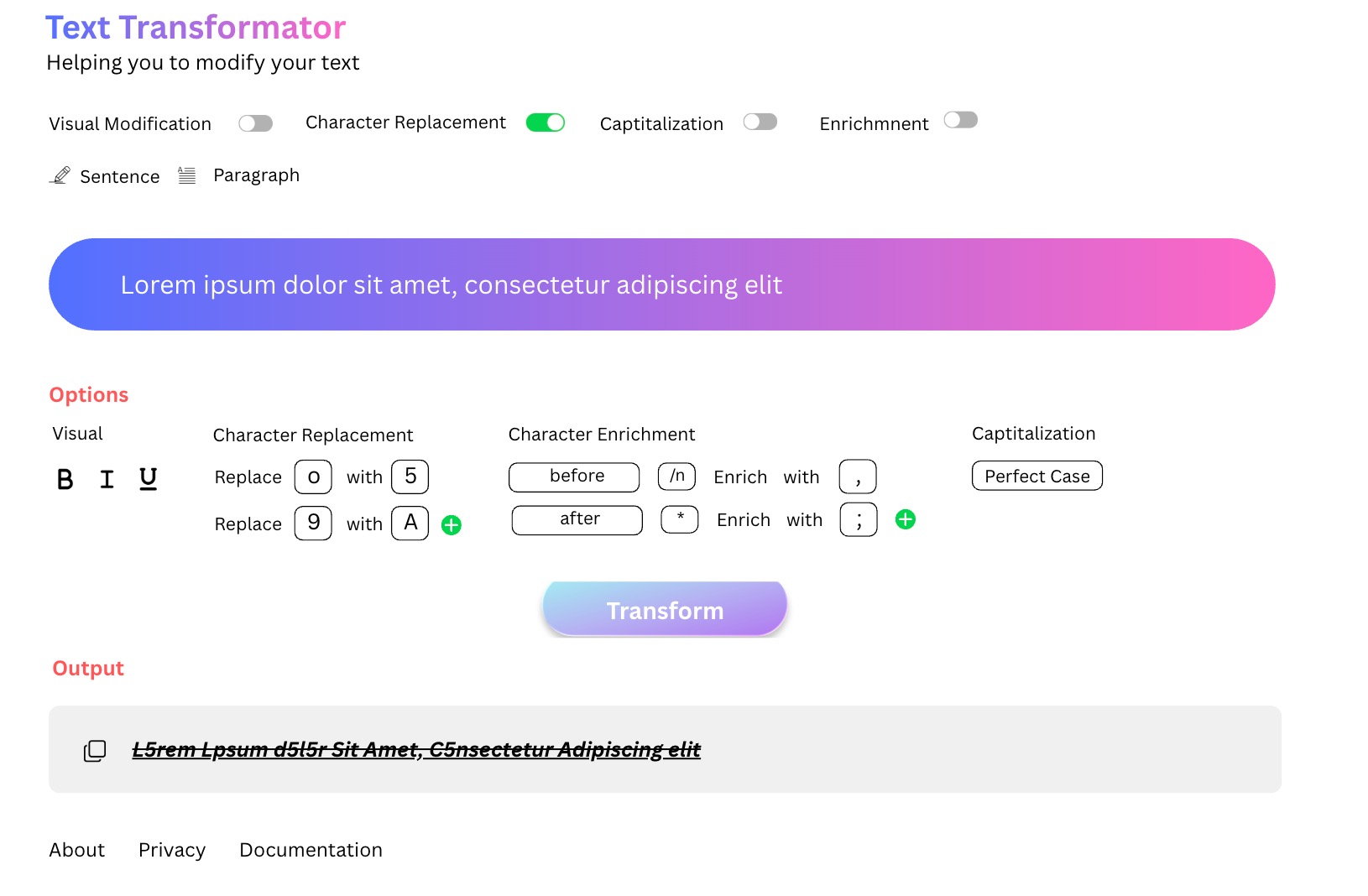
Task: Turn on Enrichmnent switch
Action: 961,121
